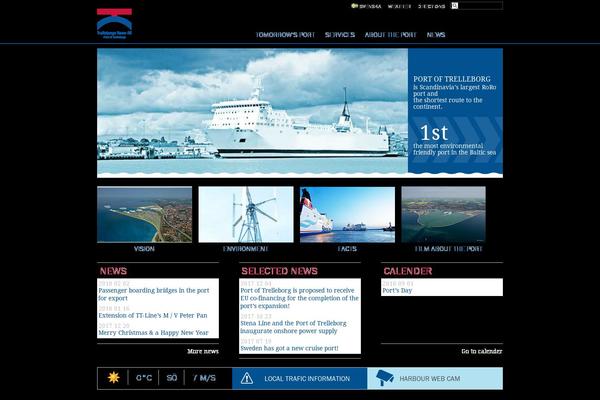Viewport: 600px width, 400px height.
Task: Click inside the search input field
Action: pos(480,5)
